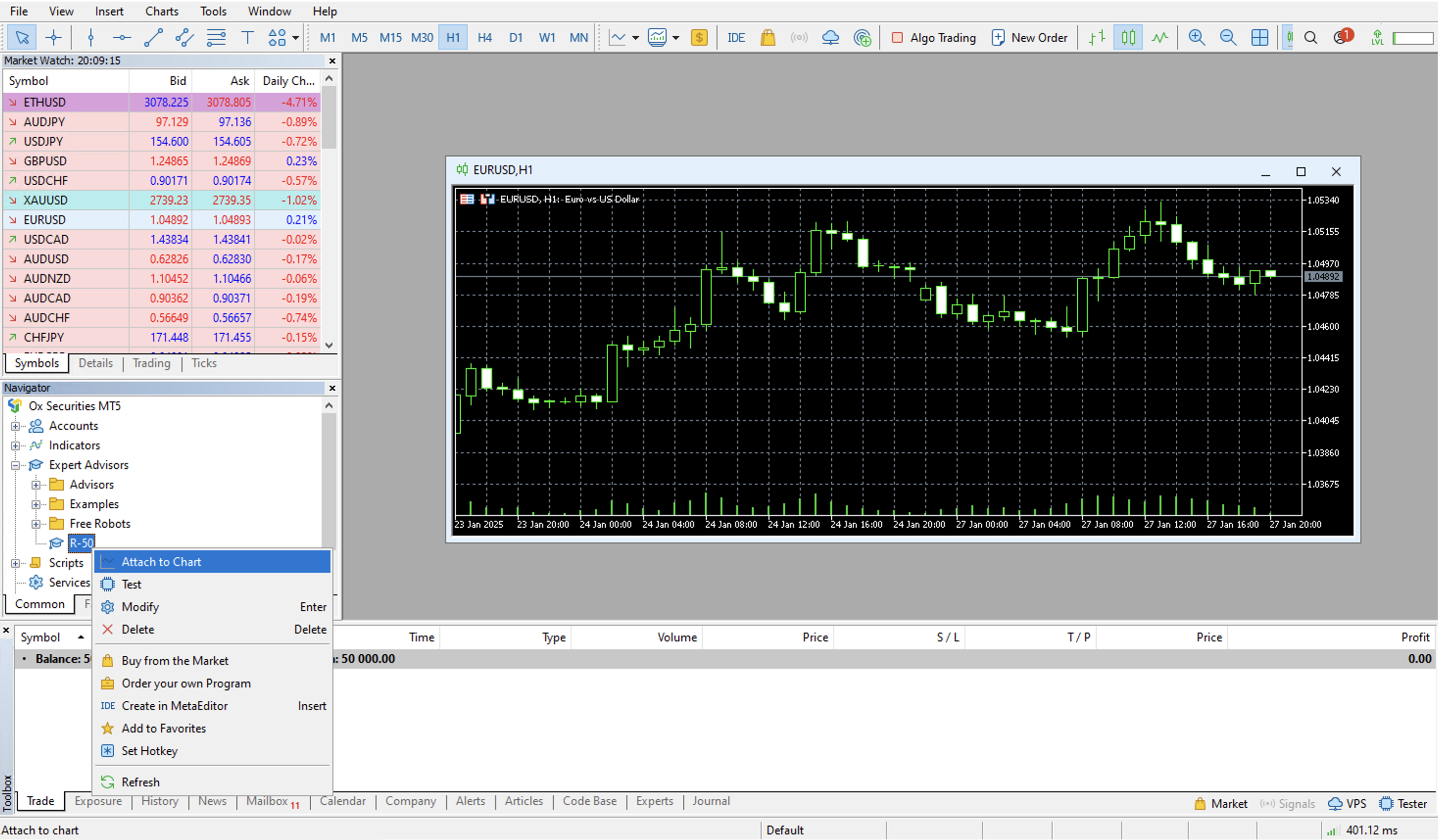The width and height of the screenshot is (1438, 840).
Task: Click the EURUSD symbol in Market Watch
Action: tap(43, 219)
